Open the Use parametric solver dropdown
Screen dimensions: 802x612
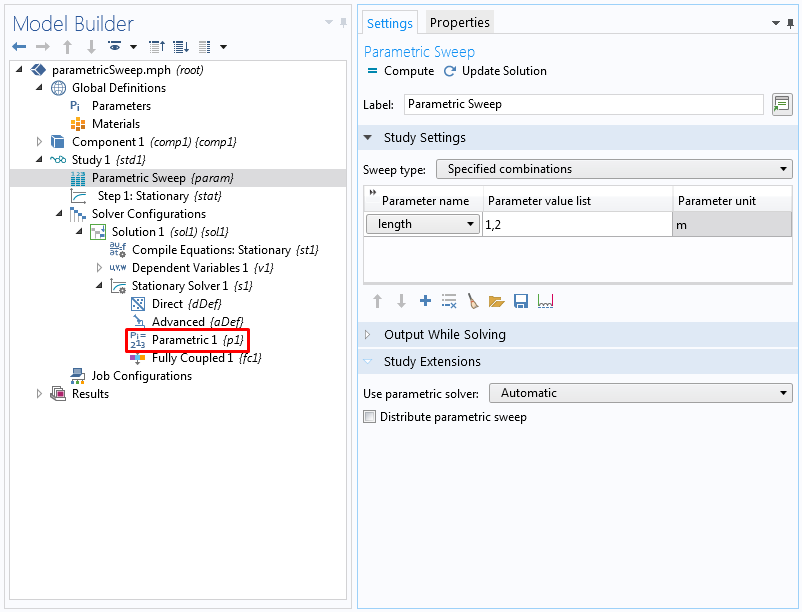(x=640, y=393)
